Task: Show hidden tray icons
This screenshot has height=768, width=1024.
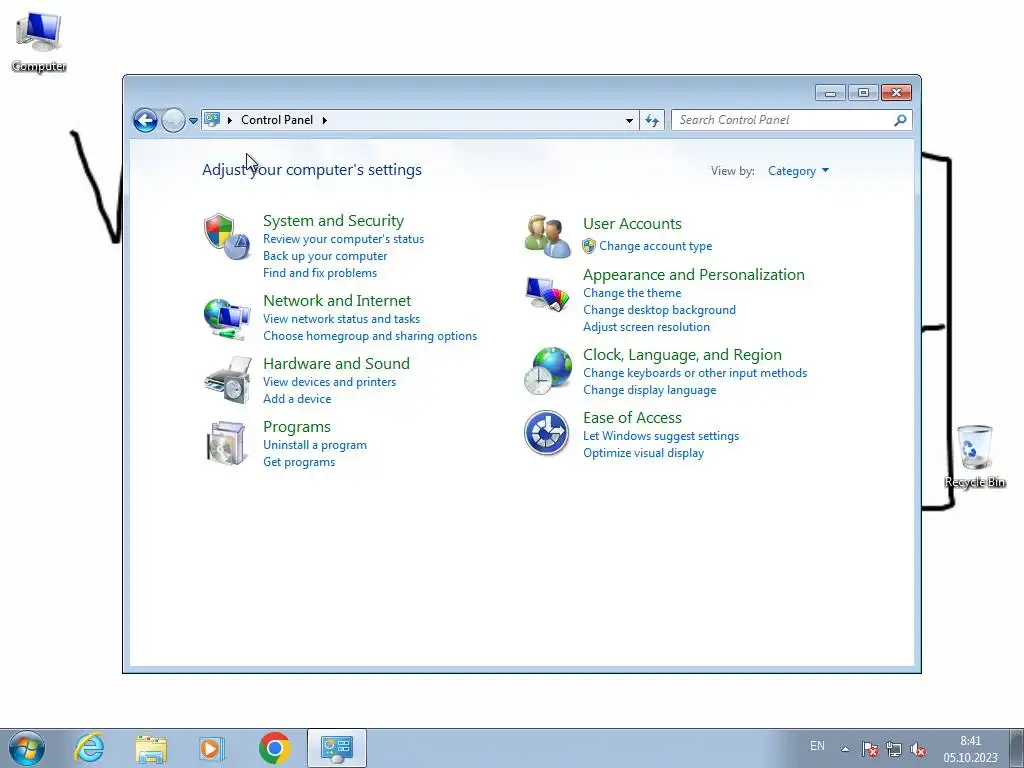Action: pyautogui.click(x=845, y=749)
